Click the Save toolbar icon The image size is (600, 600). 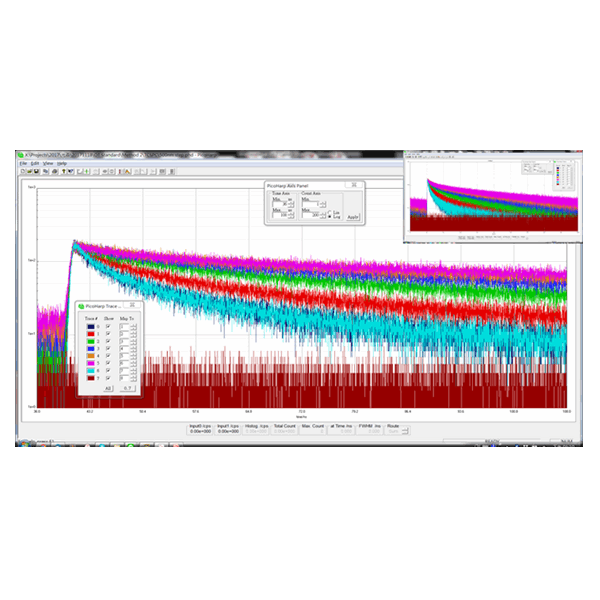(x=35, y=171)
